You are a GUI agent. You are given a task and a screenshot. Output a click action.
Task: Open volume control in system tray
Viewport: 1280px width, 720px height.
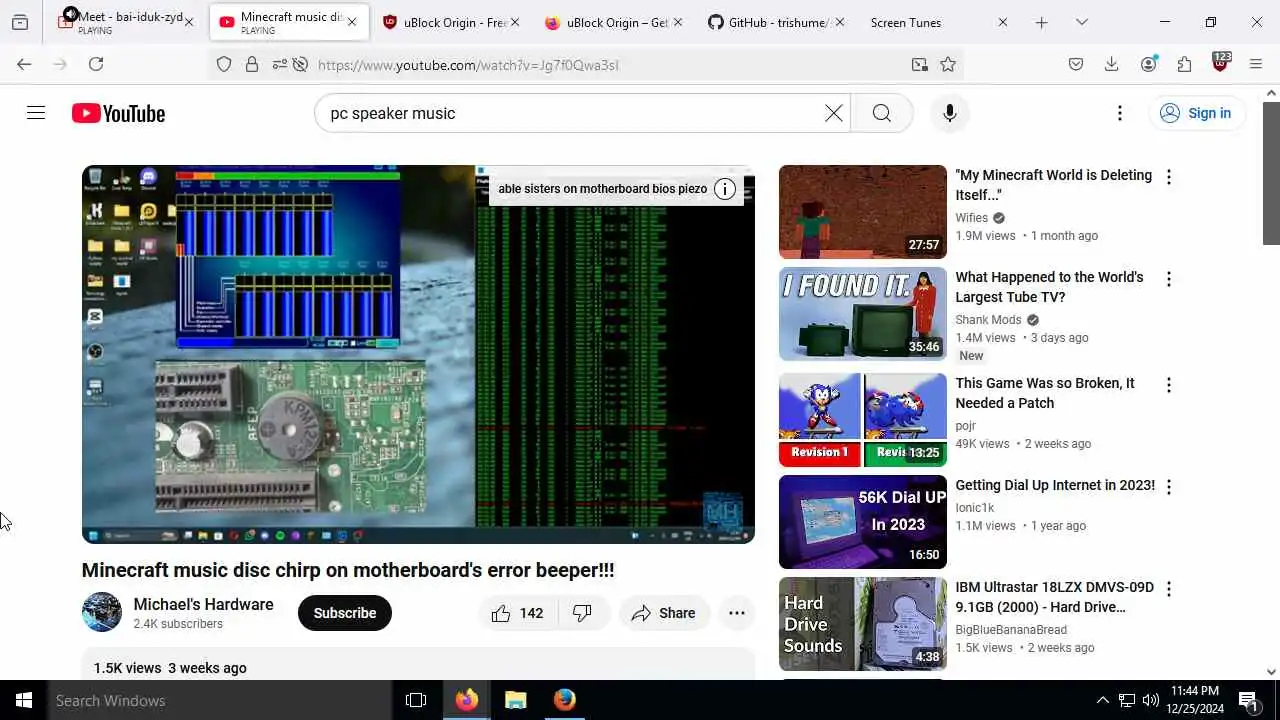(x=1150, y=700)
